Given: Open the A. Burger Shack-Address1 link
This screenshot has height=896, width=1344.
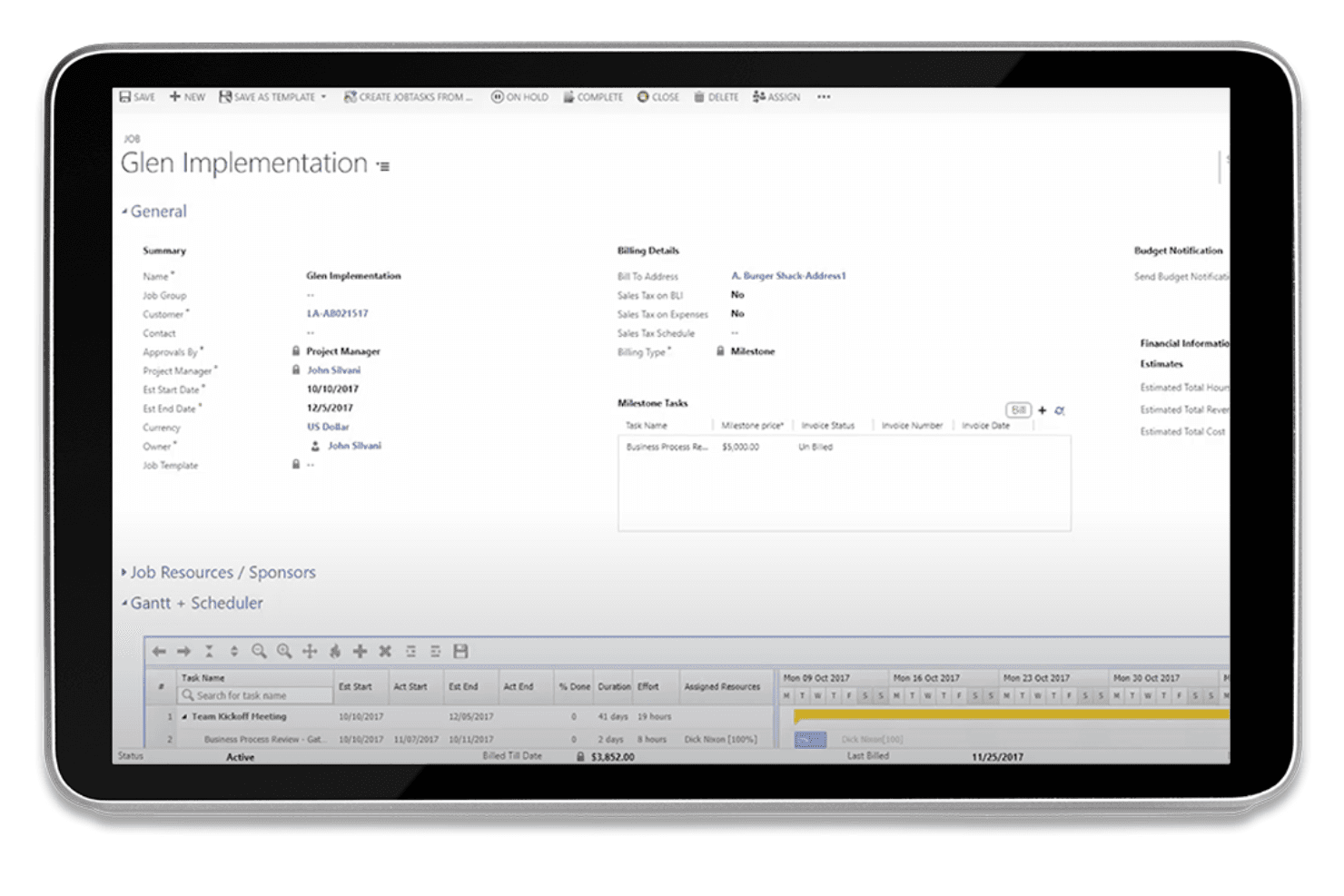Looking at the screenshot, I should [x=788, y=276].
